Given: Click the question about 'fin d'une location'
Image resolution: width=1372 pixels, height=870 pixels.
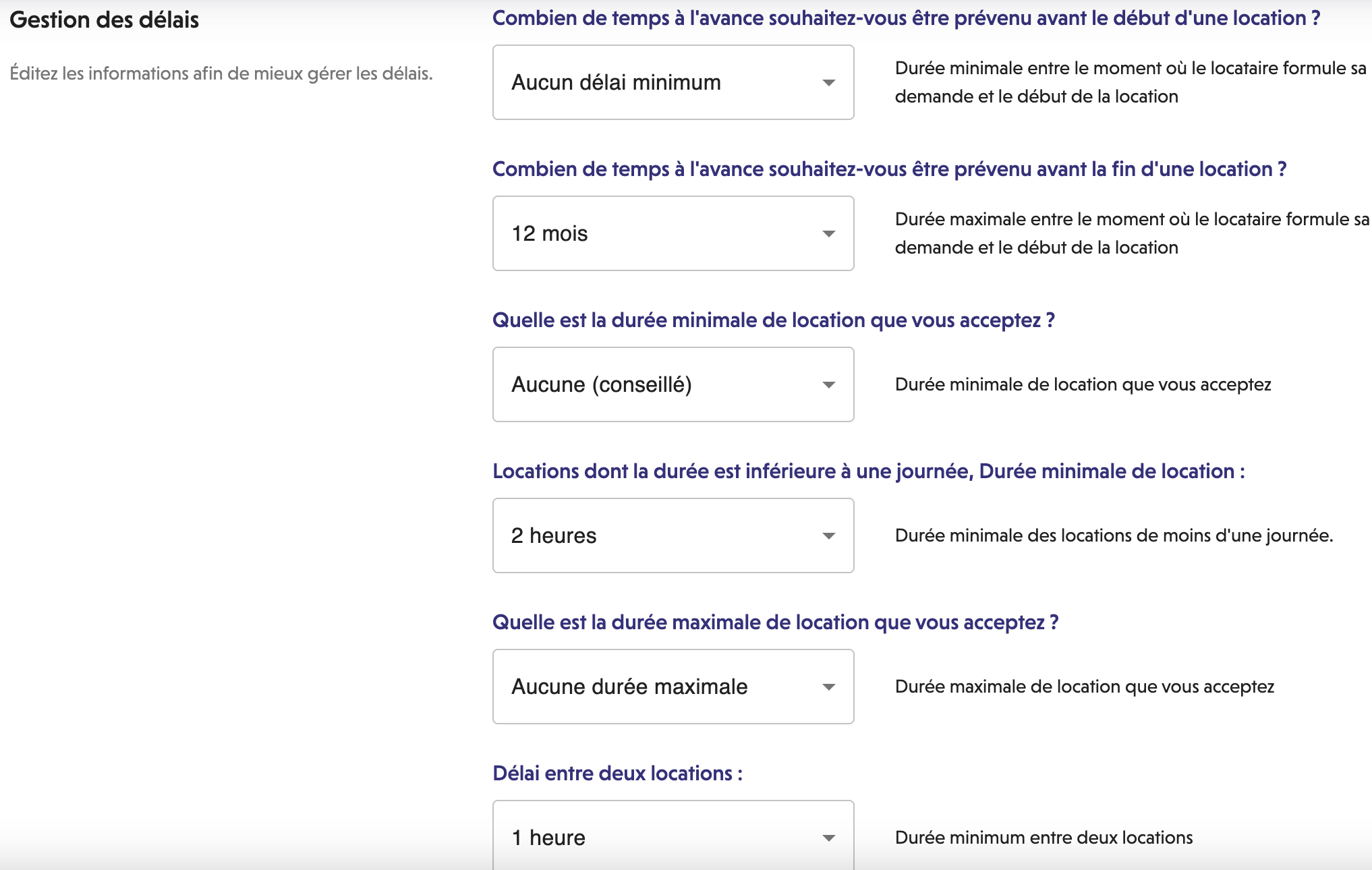Looking at the screenshot, I should [x=889, y=169].
